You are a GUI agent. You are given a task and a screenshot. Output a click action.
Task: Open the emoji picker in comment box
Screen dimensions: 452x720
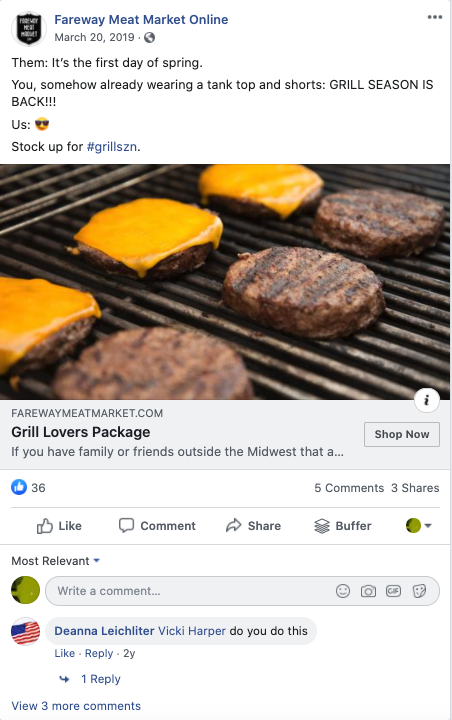point(343,591)
